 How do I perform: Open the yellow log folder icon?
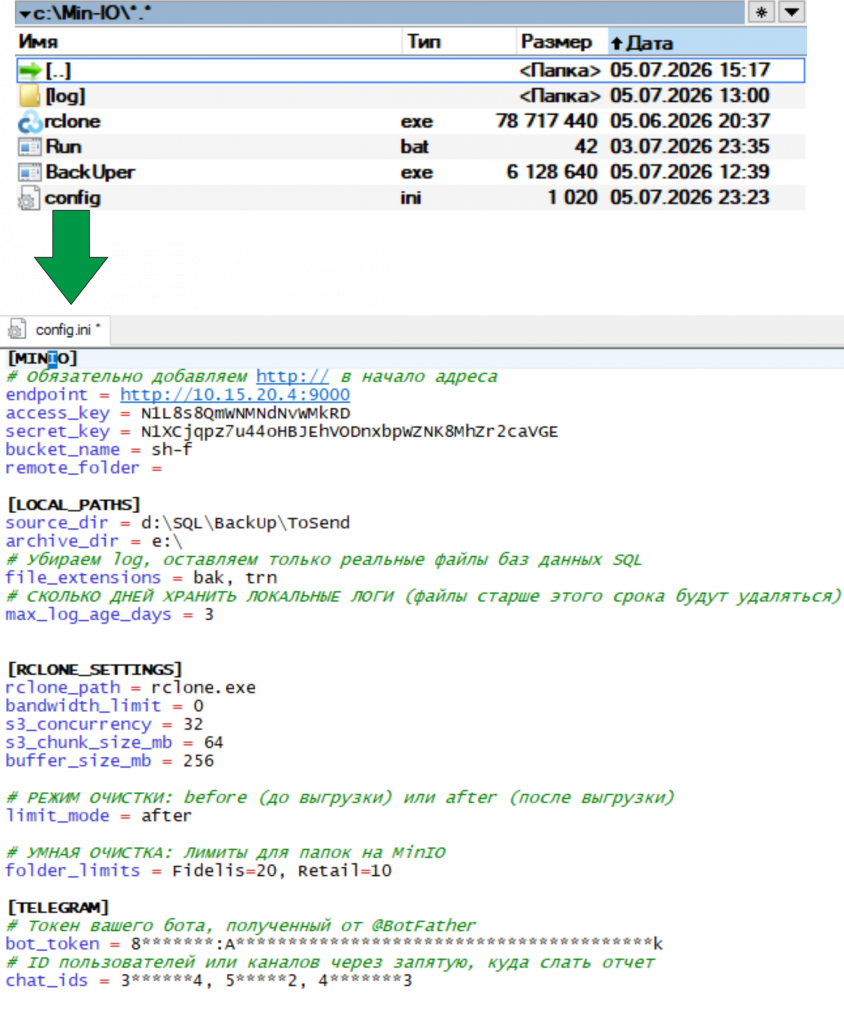[29, 95]
